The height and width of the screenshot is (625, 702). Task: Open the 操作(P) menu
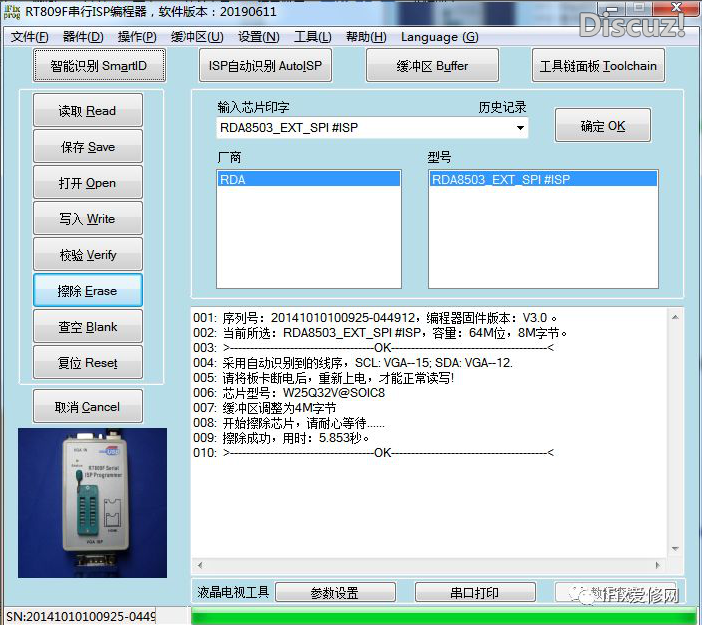[x=137, y=37]
